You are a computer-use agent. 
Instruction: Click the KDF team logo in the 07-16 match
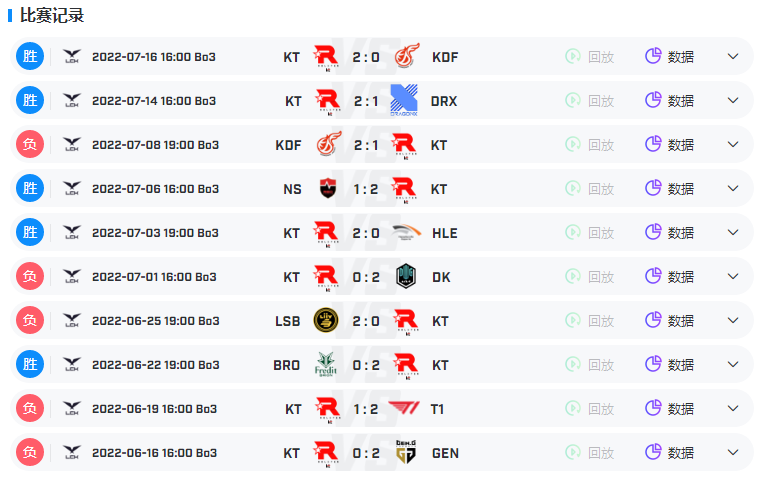point(407,56)
